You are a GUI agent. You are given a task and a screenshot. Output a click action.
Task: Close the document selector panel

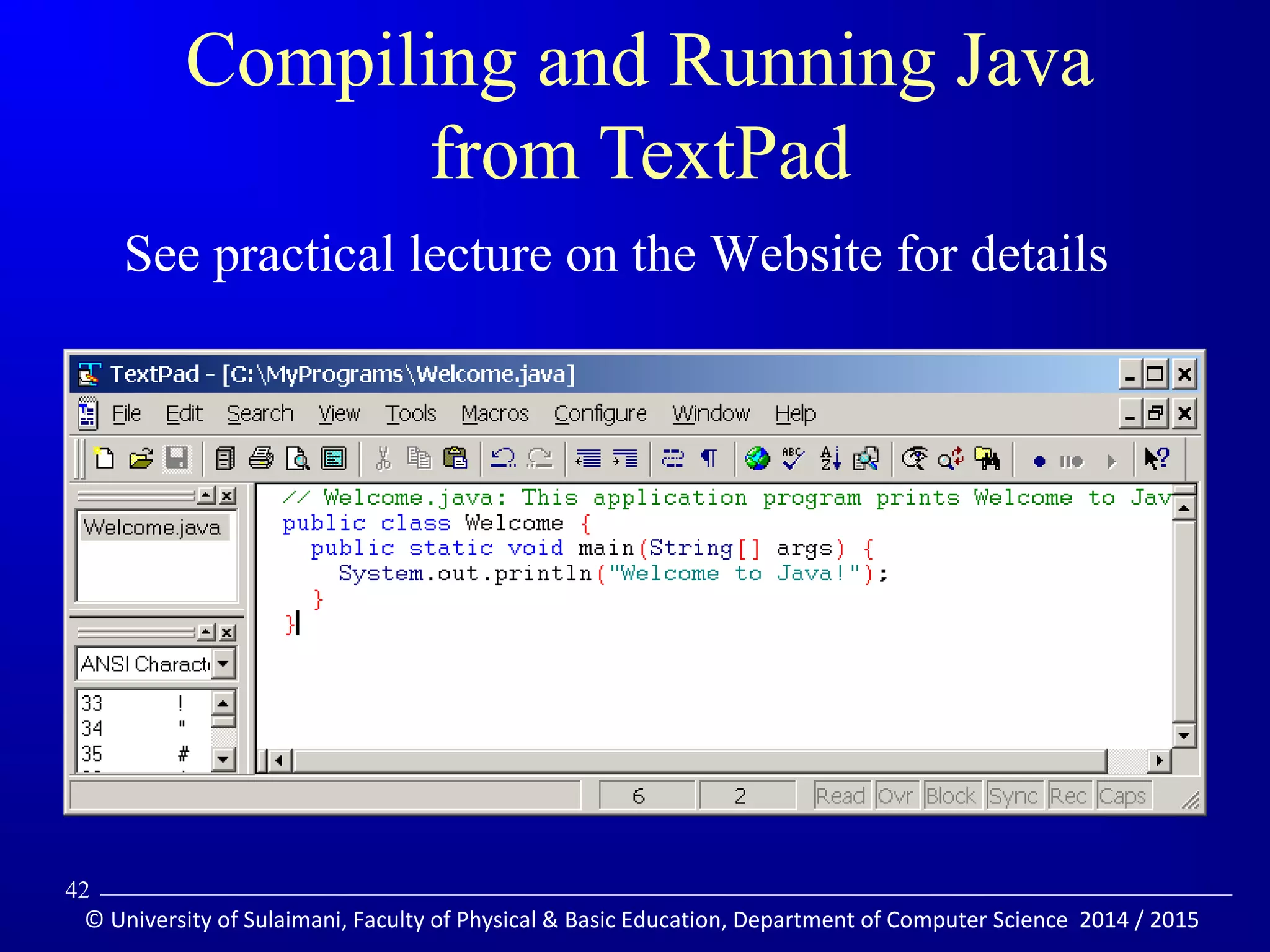coord(228,495)
